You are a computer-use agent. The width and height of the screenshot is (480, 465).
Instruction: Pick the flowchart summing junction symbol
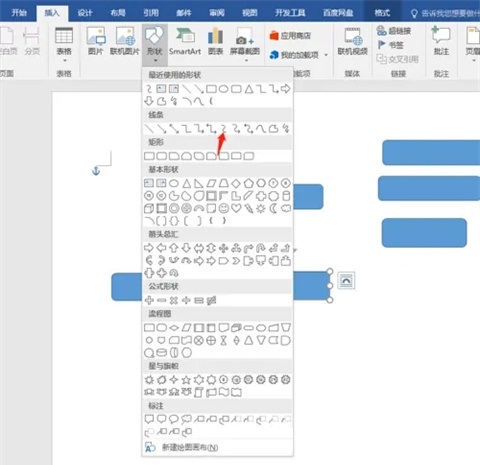click(199, 340)
